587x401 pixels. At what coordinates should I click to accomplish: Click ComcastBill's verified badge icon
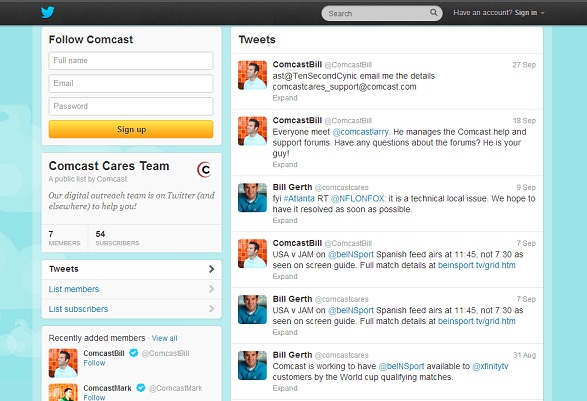pyautogui.click(x=134, y=353)
